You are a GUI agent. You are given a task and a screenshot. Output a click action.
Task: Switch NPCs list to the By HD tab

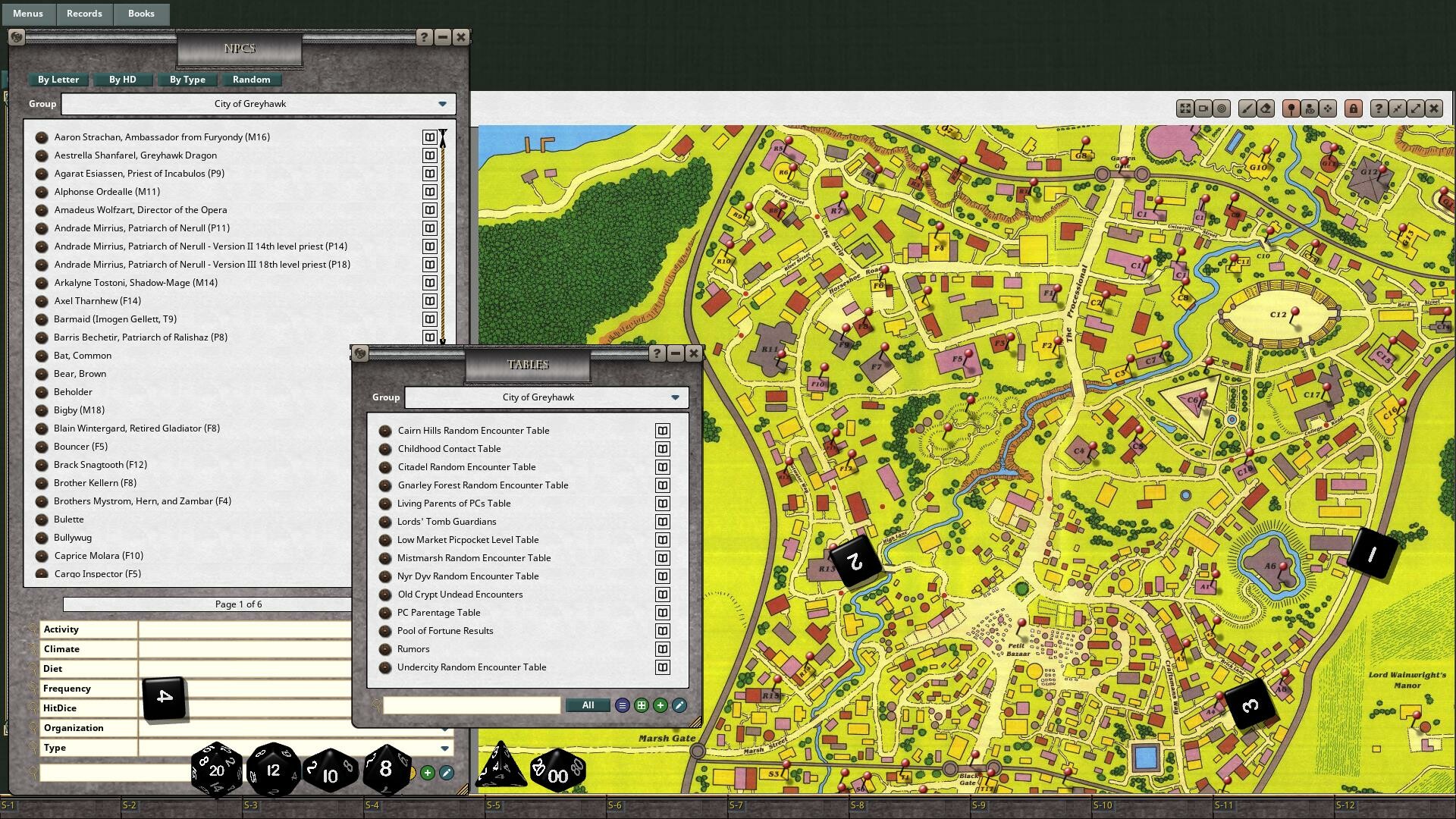(x=122, y=80)
